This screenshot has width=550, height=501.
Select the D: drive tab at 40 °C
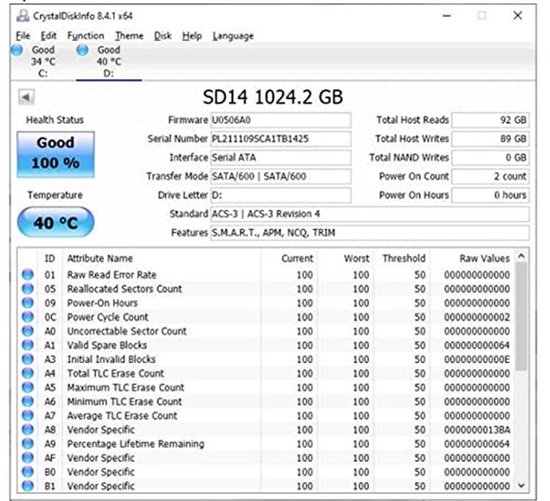pos(109,61)
